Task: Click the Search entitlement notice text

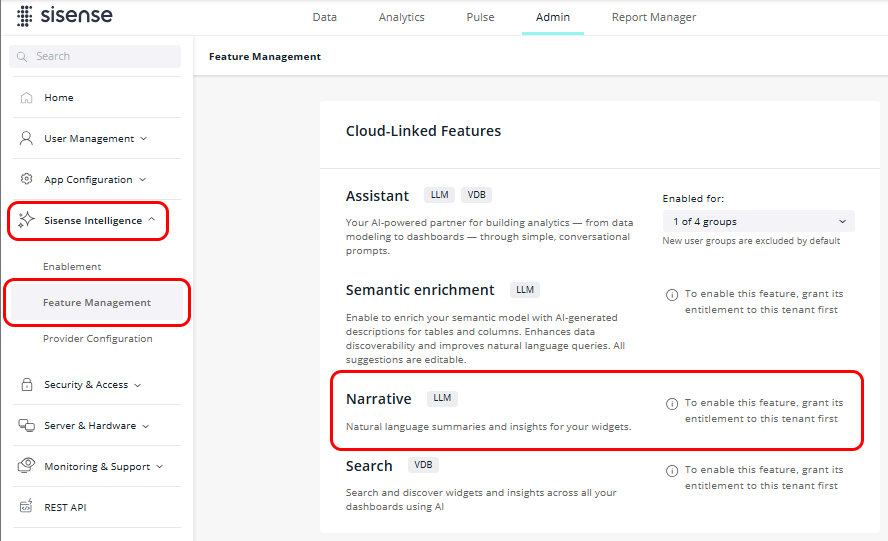Action: point(763,478)
